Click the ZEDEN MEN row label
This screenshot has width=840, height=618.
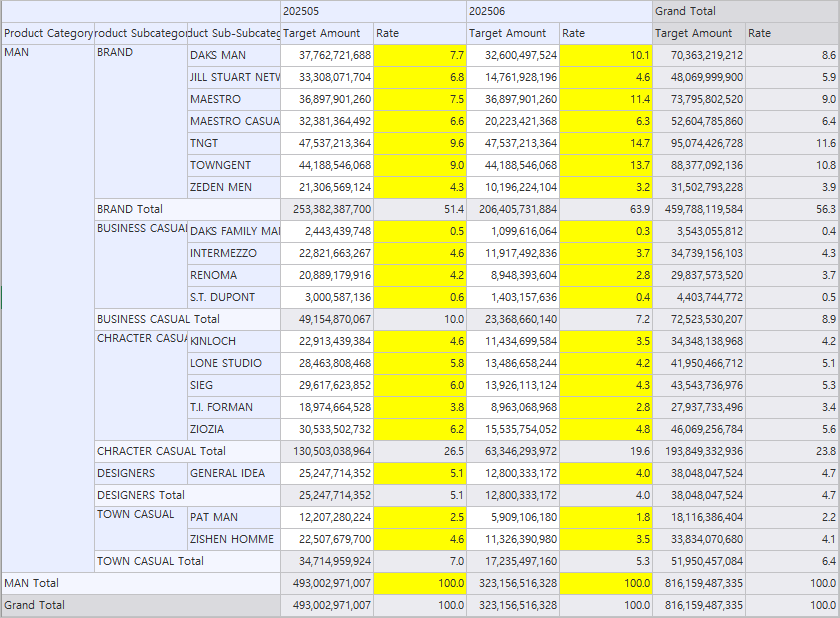pyautogui.click(x=234, y=187)
